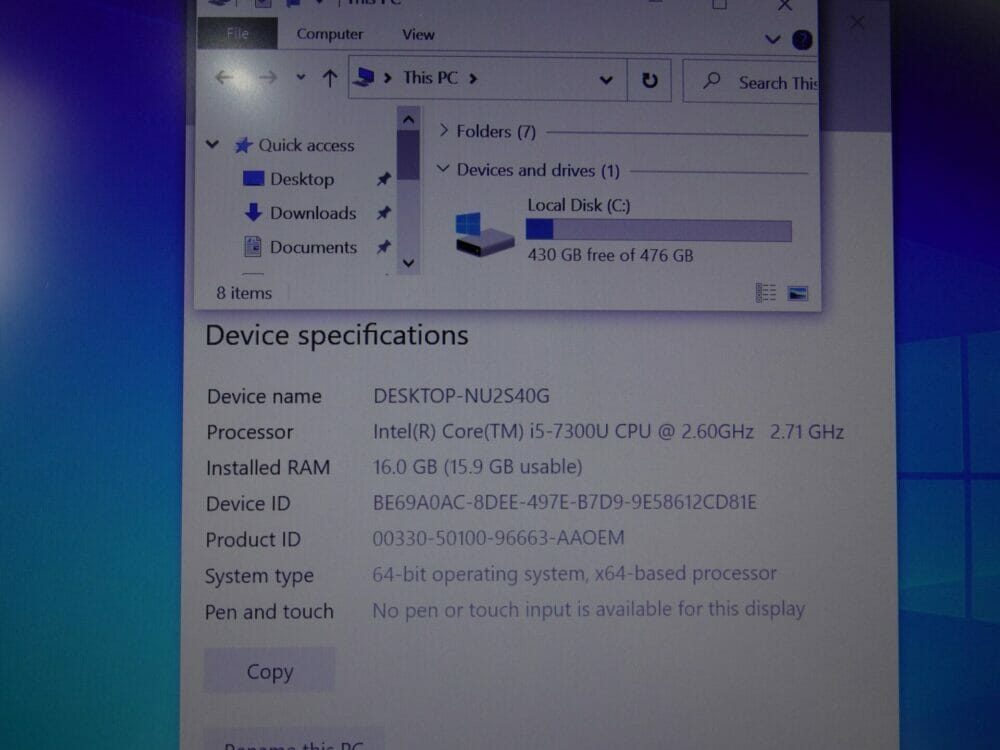The height and width of the screenshot is (750, 1000).
Task: Click the pin icon beside Documents
Action: [x=383, y=247]
